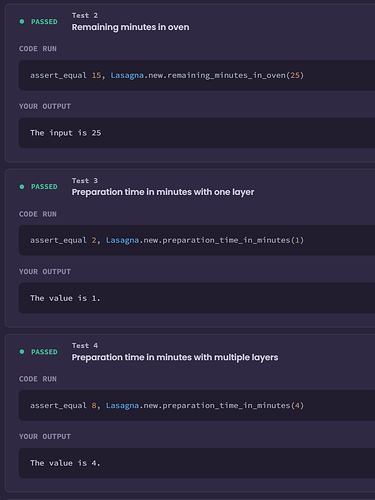The width and height of the screenshot is (375, 500).
Task: Click the CODE RUN heading in Test 3
Action: point(38,214)
